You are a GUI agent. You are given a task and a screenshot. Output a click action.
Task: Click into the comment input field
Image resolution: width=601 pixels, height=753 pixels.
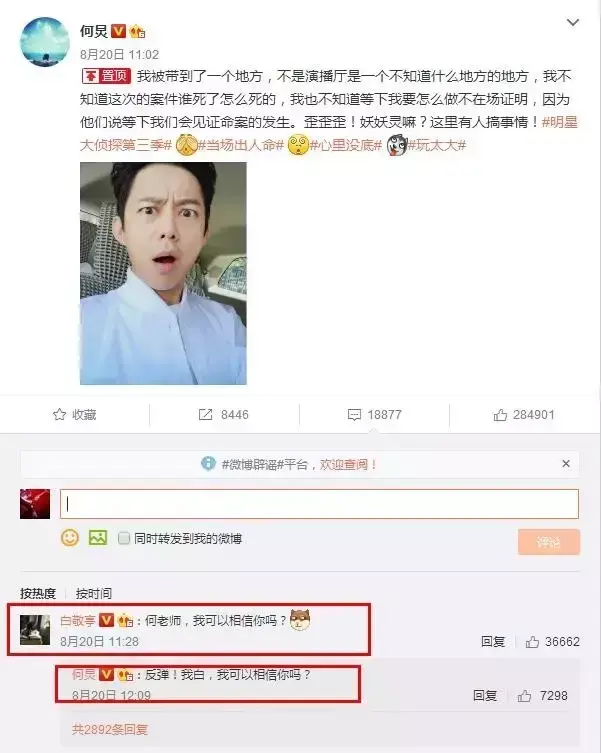[x=319, y=504]
